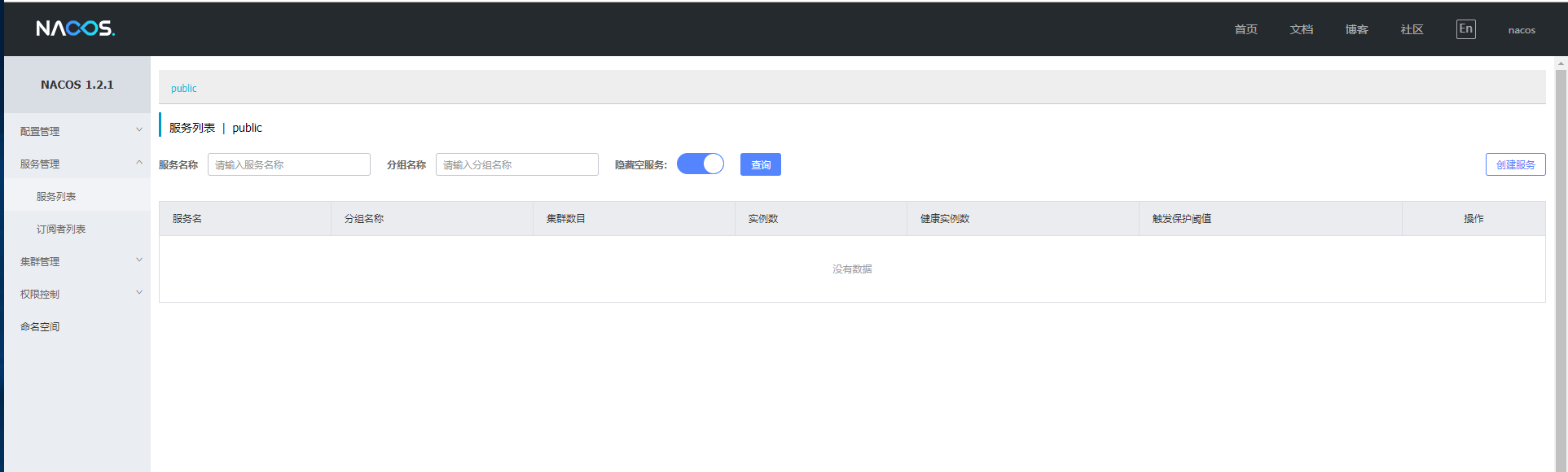Open 订阅者列表 in the sidebar
The height and width of the screenshot is (472, 1568).
[x=61, y=229]
